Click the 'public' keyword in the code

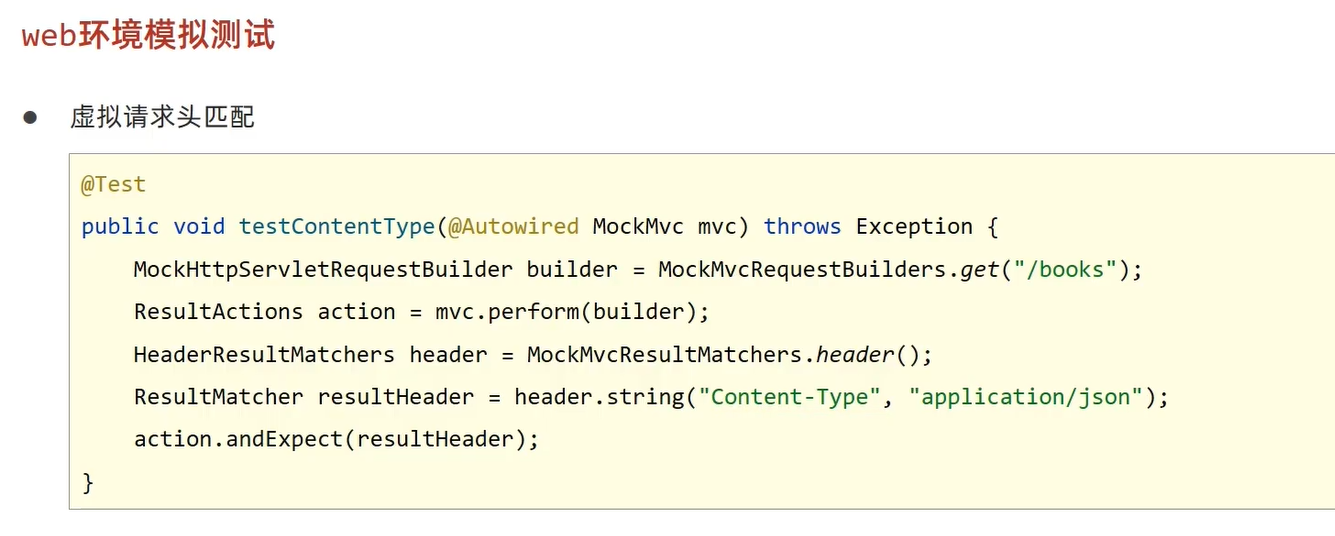point(119,227)
